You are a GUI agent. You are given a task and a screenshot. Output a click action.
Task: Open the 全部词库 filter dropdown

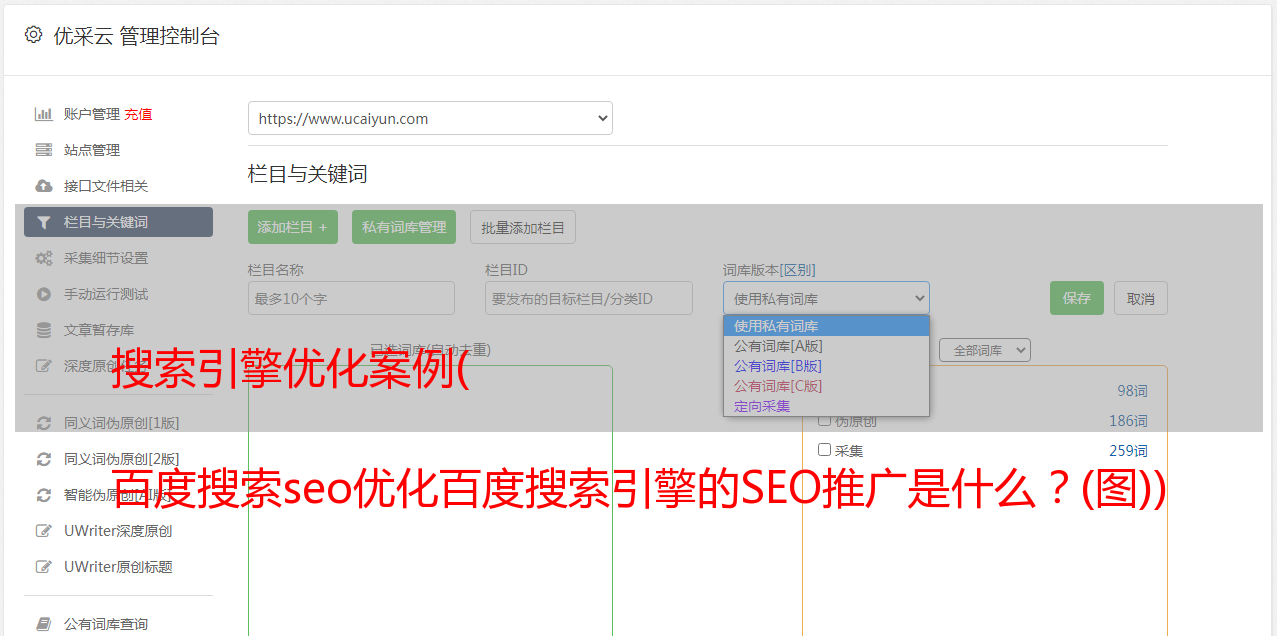coord(984,351)
